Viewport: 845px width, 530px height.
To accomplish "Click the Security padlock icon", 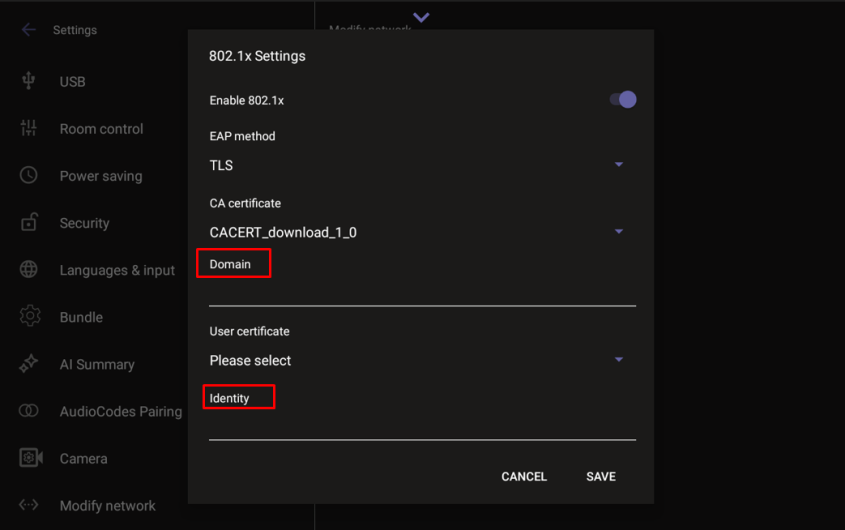I will (29, 222).
